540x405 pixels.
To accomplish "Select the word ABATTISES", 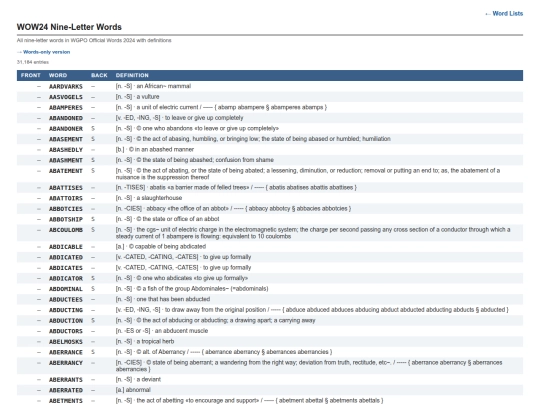I will pyautogui.click(x=66, y=188).
